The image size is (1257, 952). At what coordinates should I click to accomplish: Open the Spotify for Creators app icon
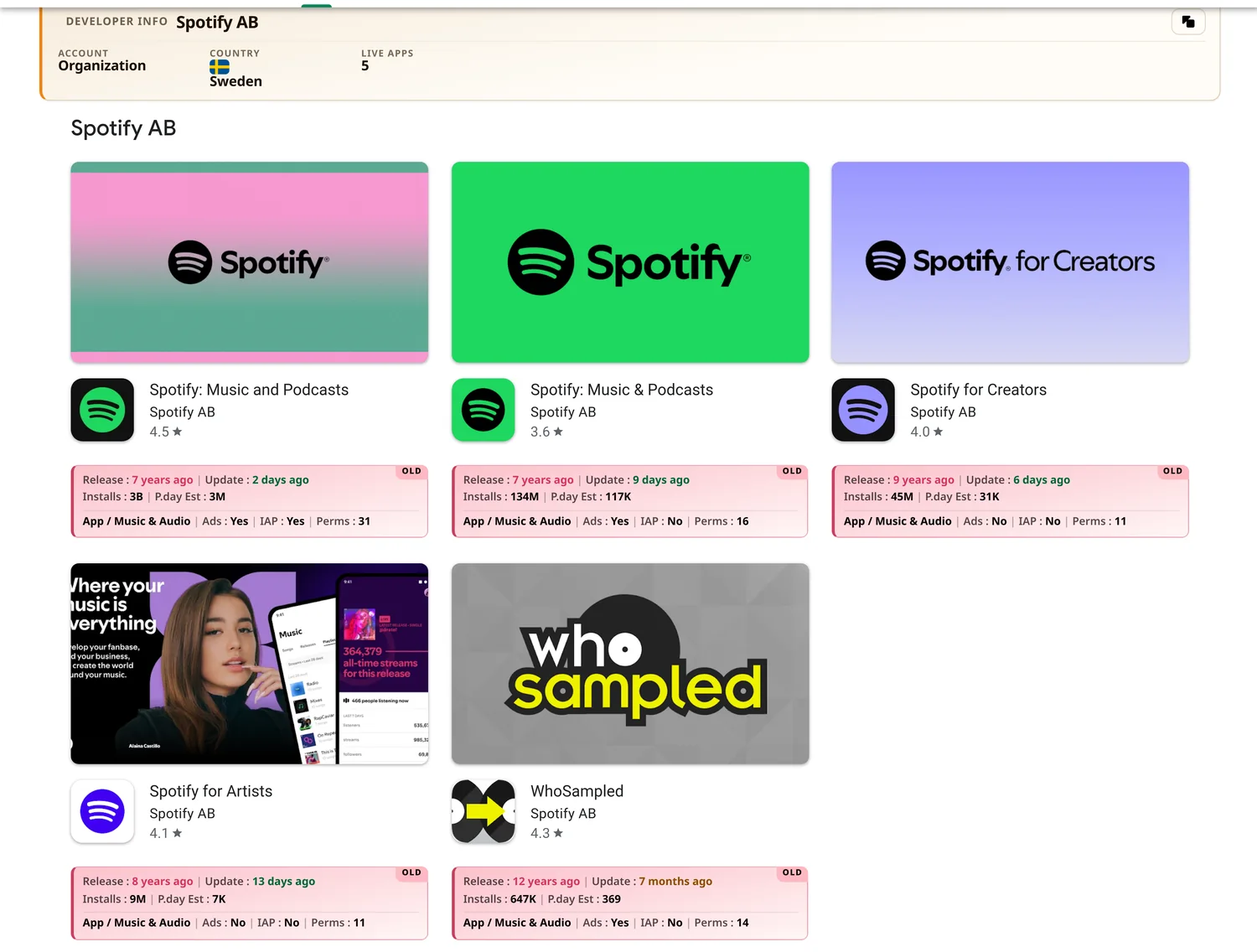coord(863,410)
